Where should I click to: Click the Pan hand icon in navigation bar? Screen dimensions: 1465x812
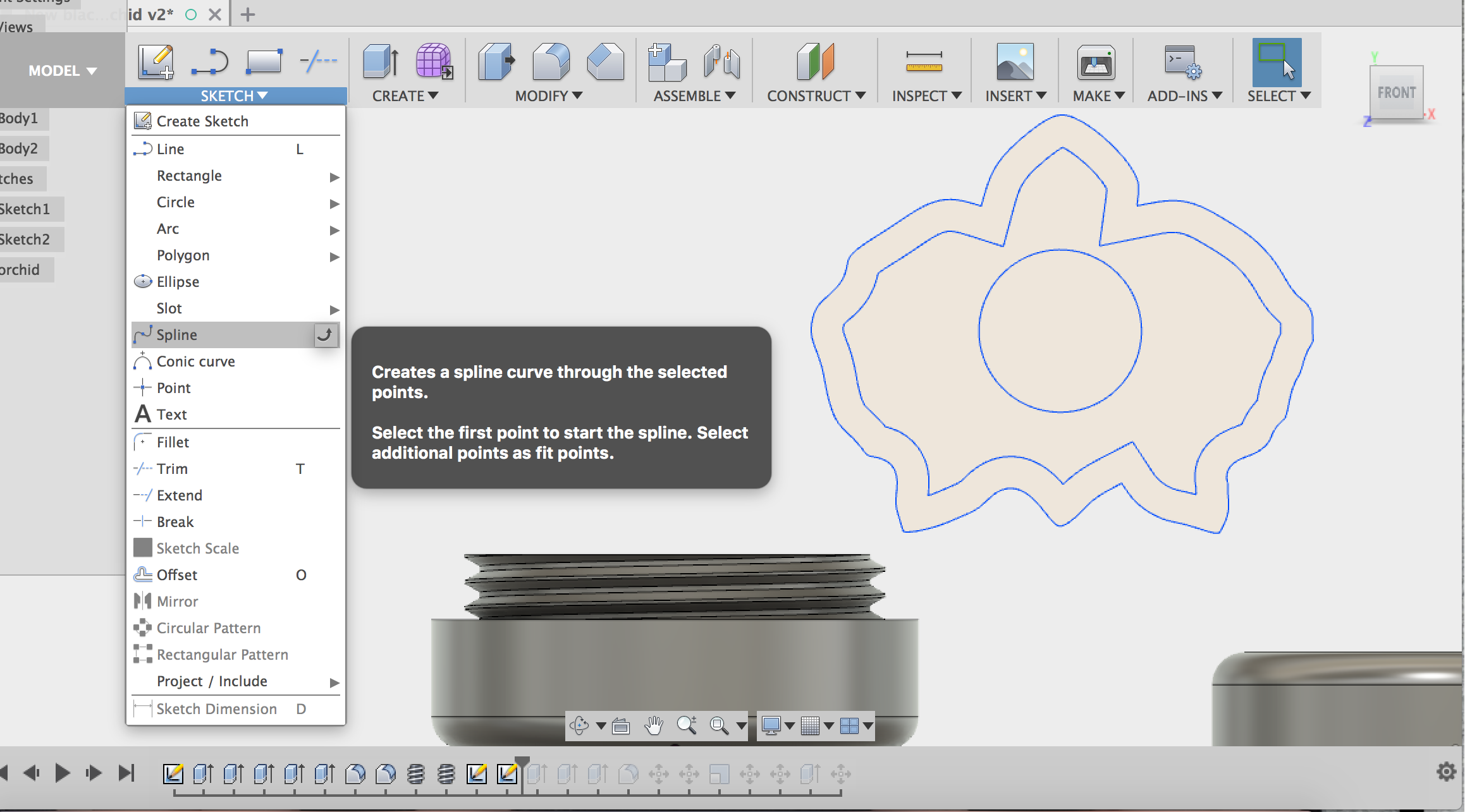[x=653, y=725]
